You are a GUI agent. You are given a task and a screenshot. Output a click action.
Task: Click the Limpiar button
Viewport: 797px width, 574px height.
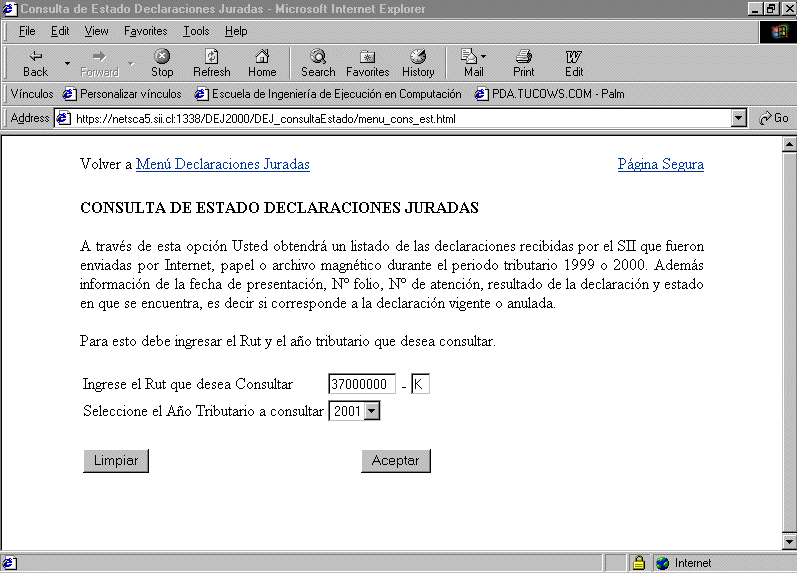116,461
